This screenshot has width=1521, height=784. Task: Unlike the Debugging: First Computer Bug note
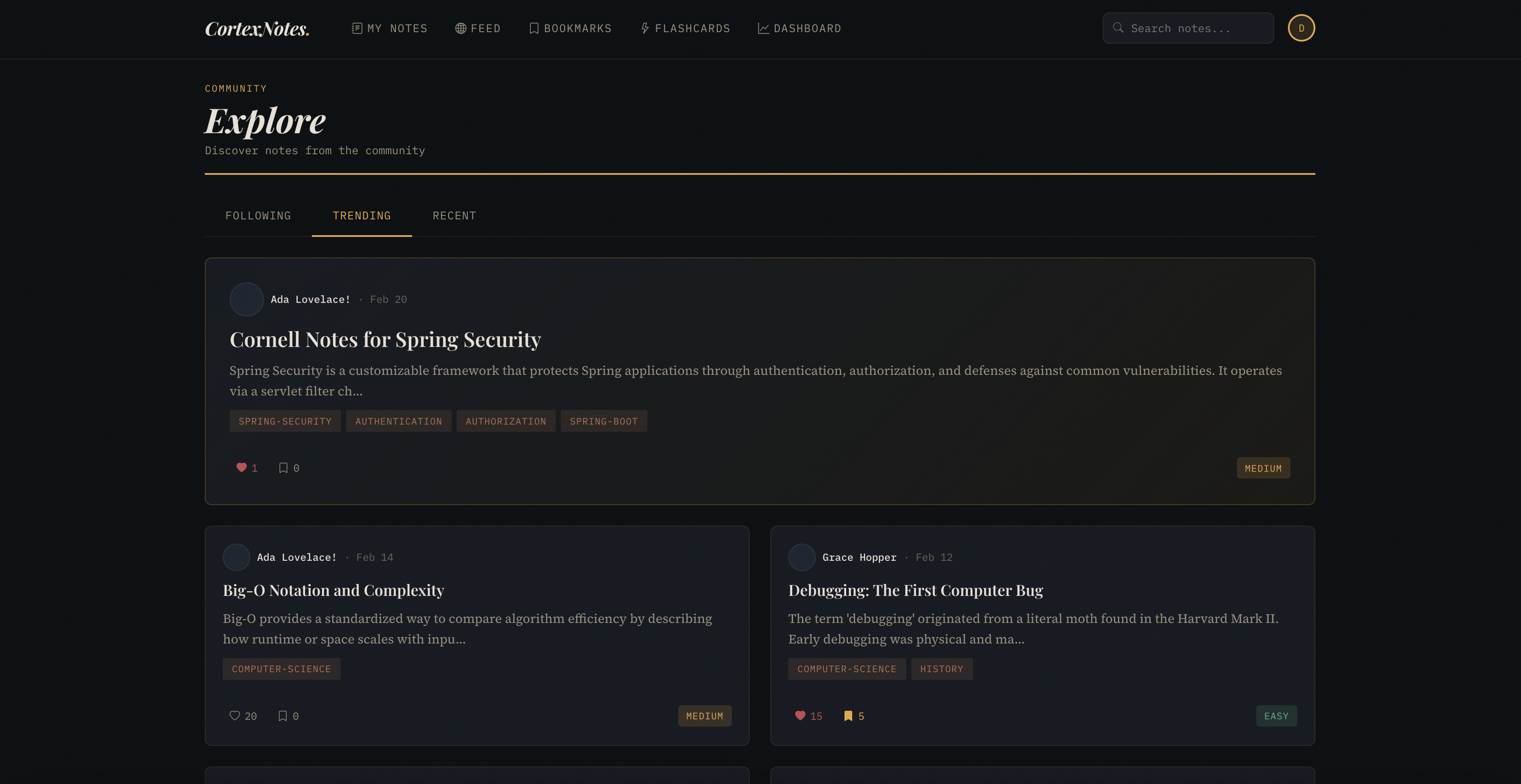click(800, 715)
